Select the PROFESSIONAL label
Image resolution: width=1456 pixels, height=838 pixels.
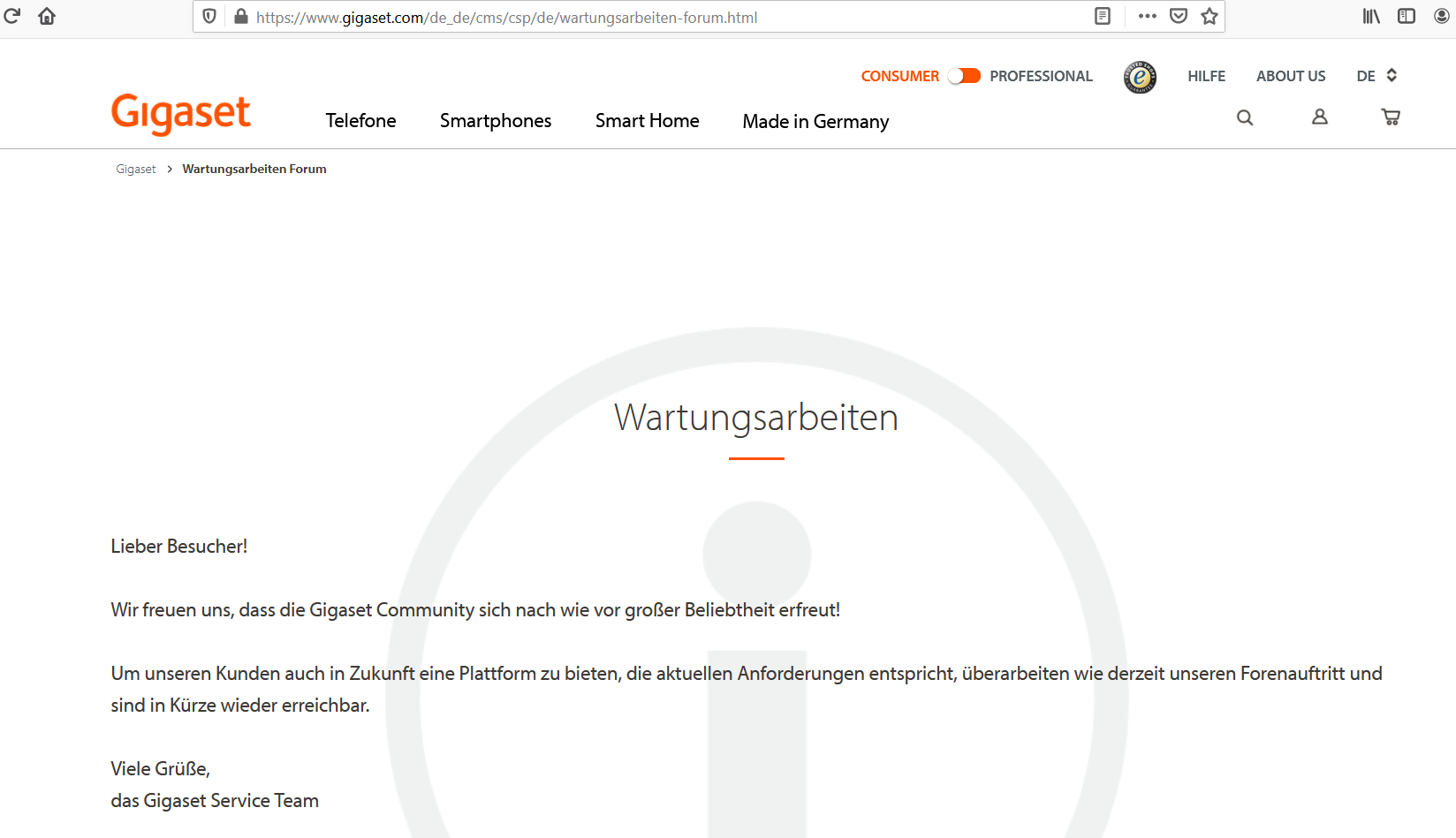[x=1041, y=76]
